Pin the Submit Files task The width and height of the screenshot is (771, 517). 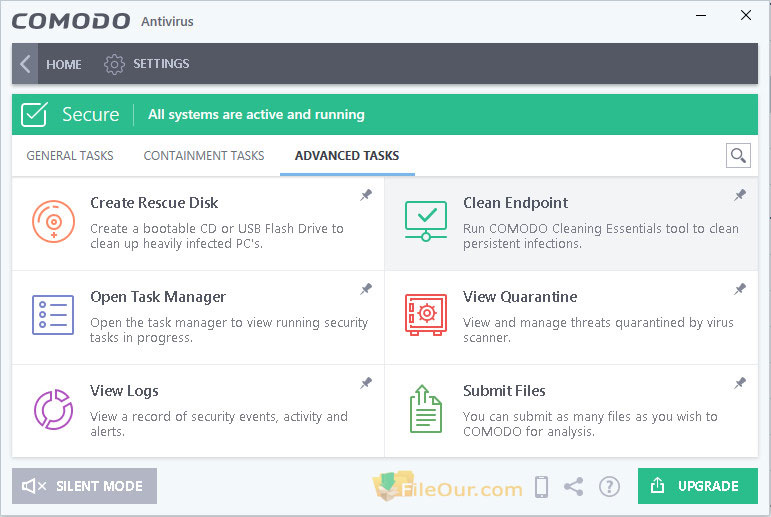coord(740,383)
